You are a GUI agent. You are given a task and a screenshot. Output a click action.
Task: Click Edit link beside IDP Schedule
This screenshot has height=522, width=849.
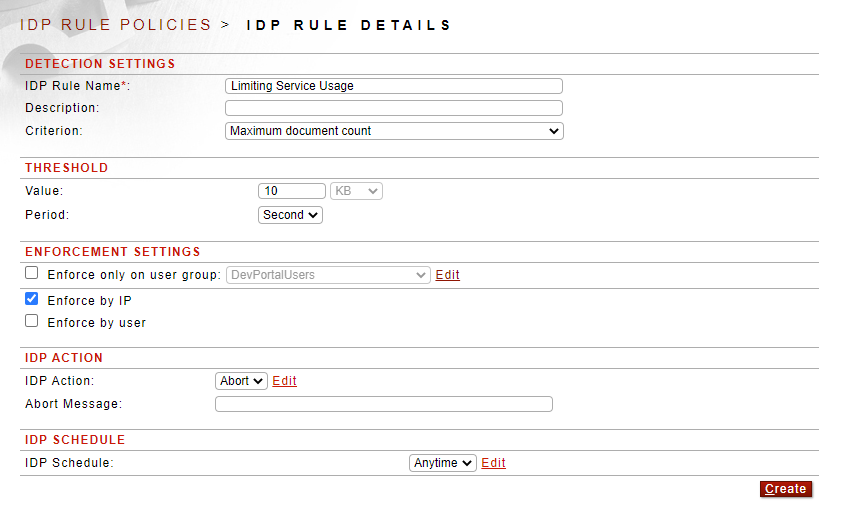click(493, 463)
